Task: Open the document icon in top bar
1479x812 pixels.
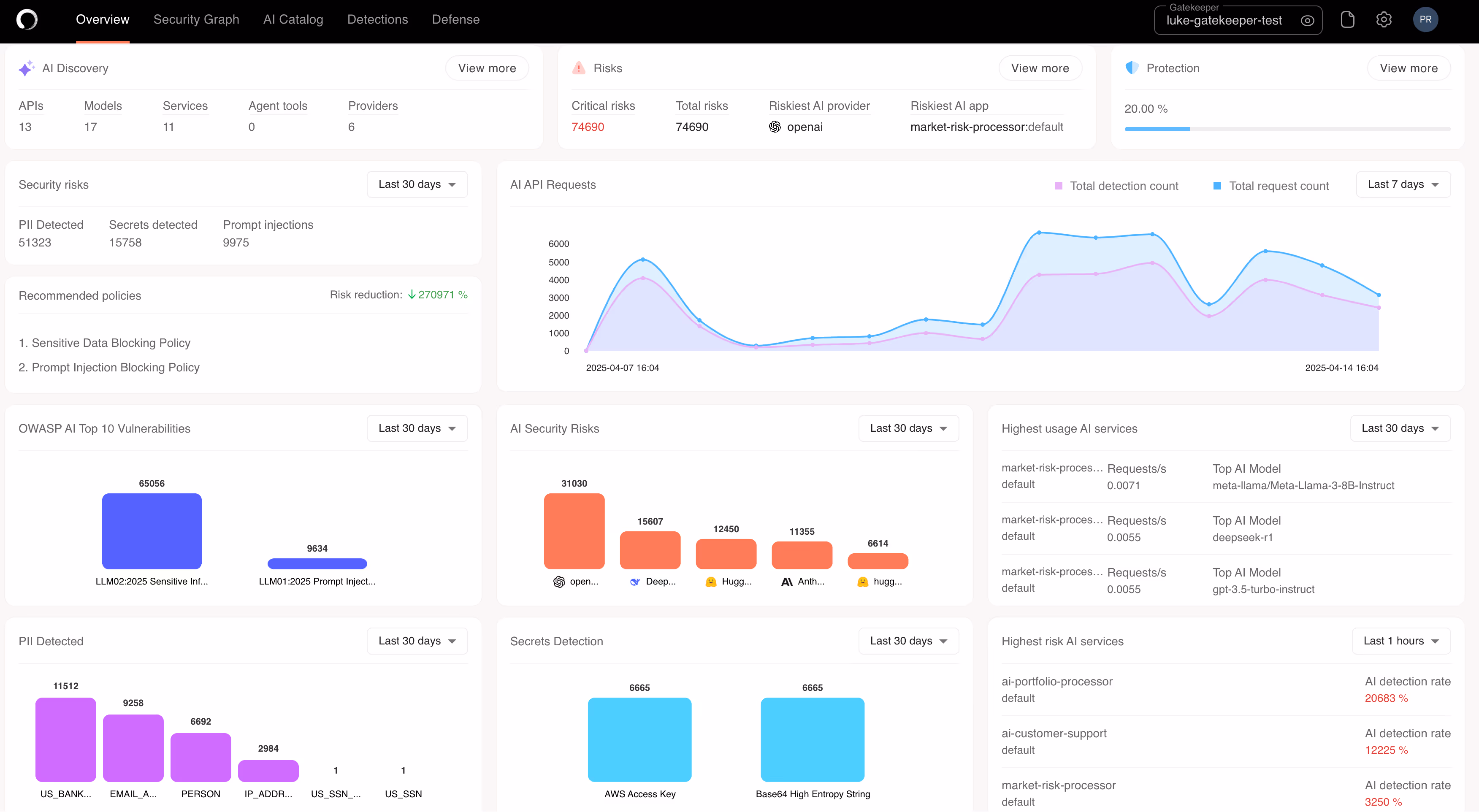Action: tap(1347, 19)
